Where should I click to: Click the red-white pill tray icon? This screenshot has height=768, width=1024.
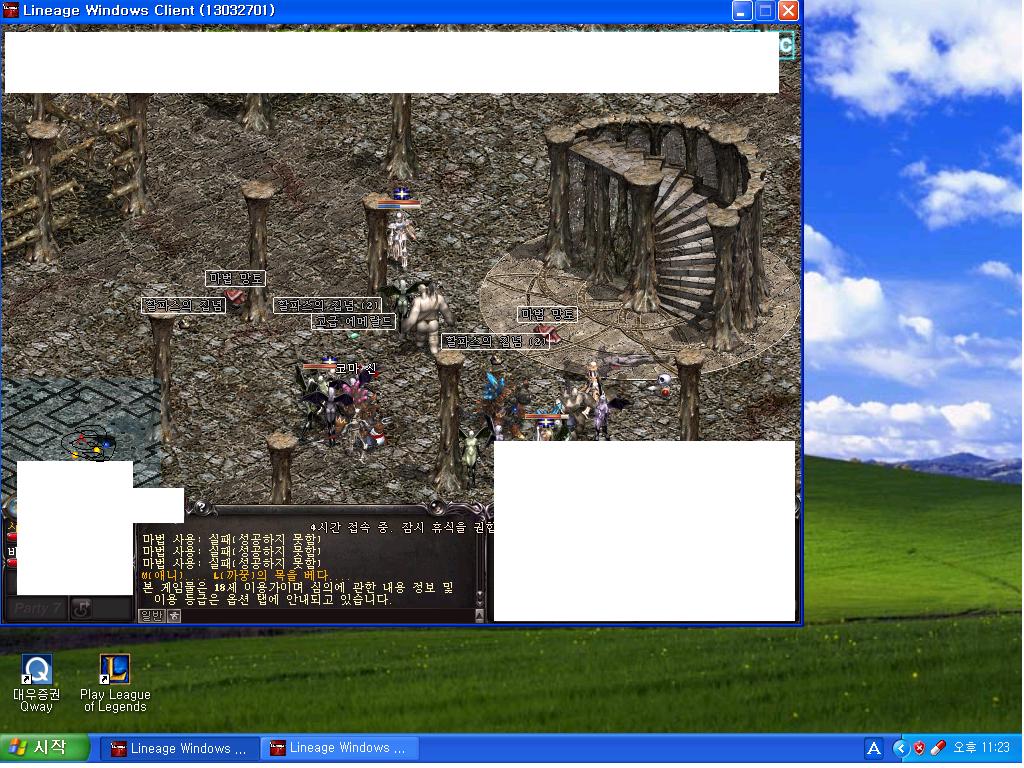[937, 748]
